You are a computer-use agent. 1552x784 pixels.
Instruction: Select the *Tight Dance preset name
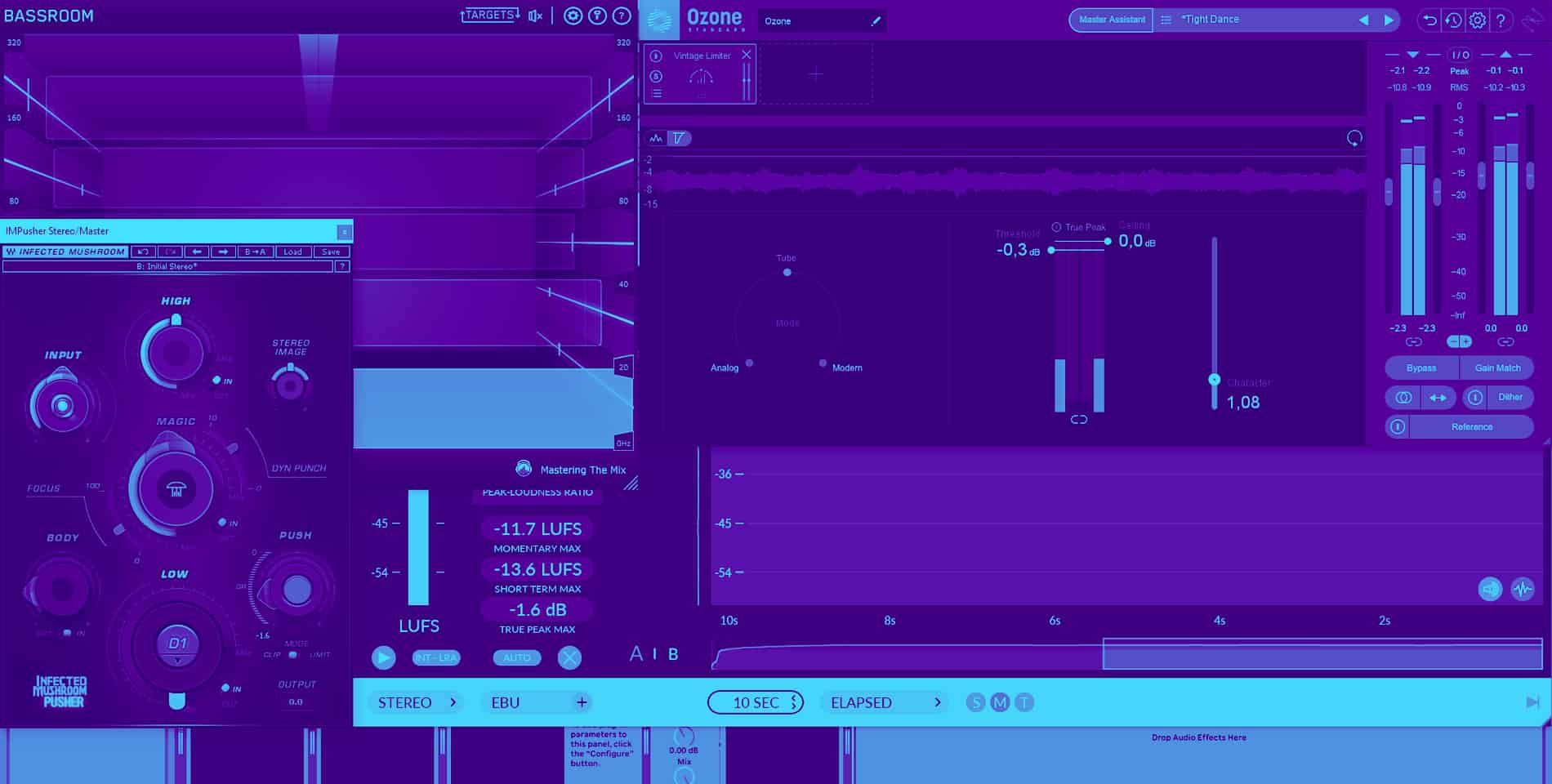pyautogui.click(x=1210, y=20)
